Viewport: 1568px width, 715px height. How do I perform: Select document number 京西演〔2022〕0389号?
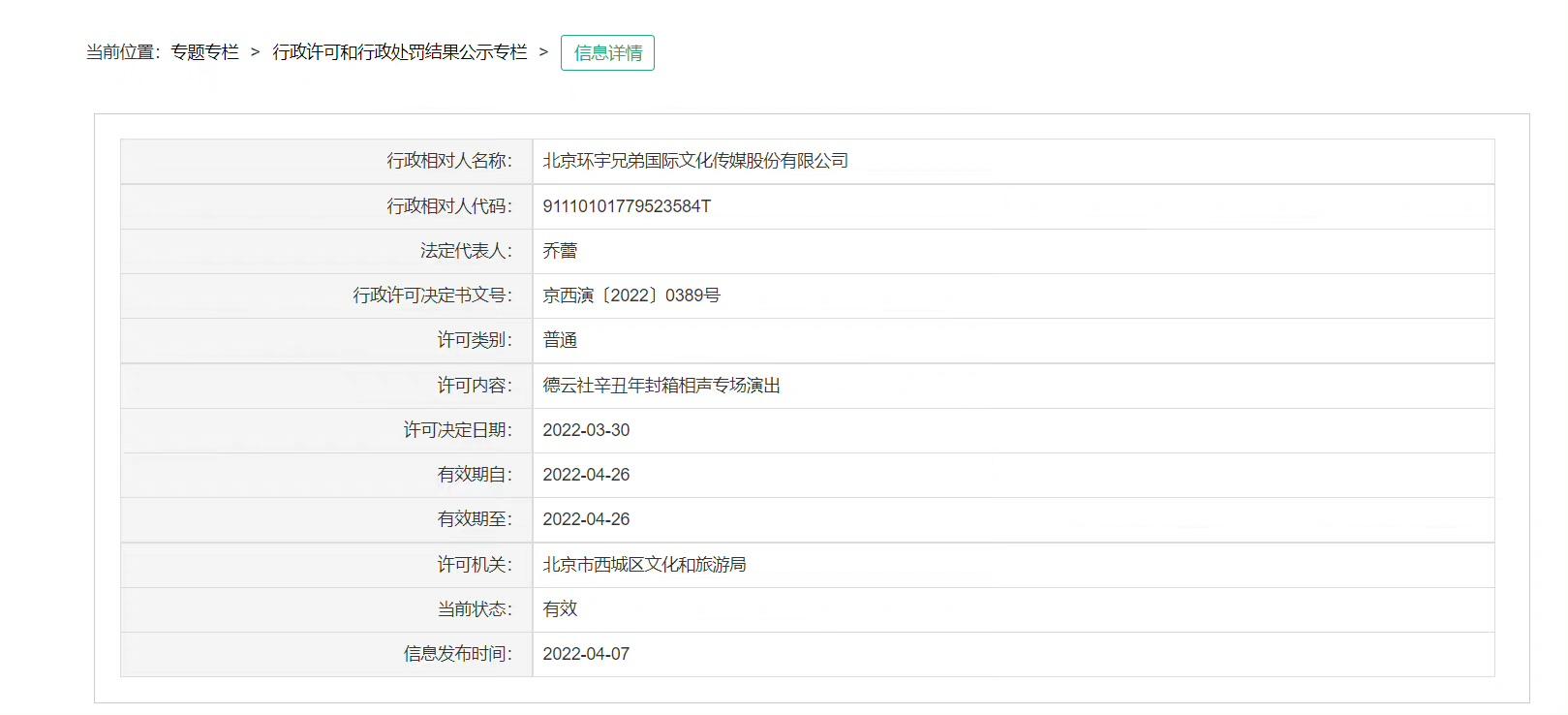click(630, 295)
